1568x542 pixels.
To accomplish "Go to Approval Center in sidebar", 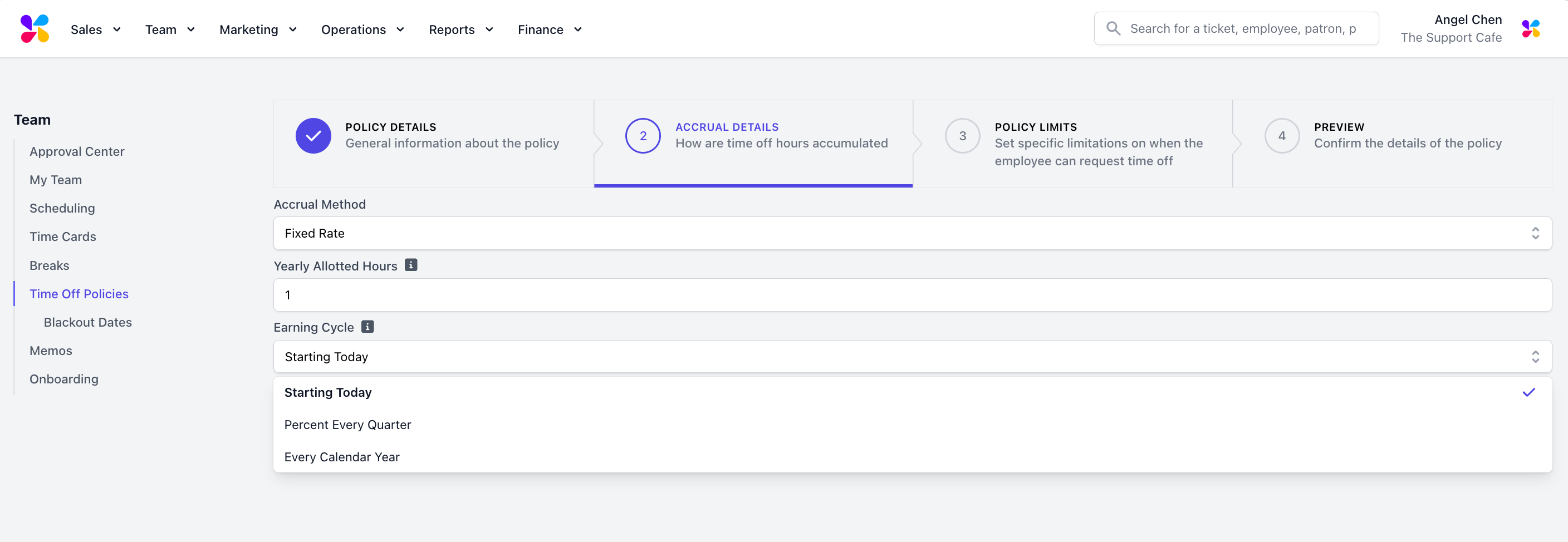I will [x=77, y=151].
